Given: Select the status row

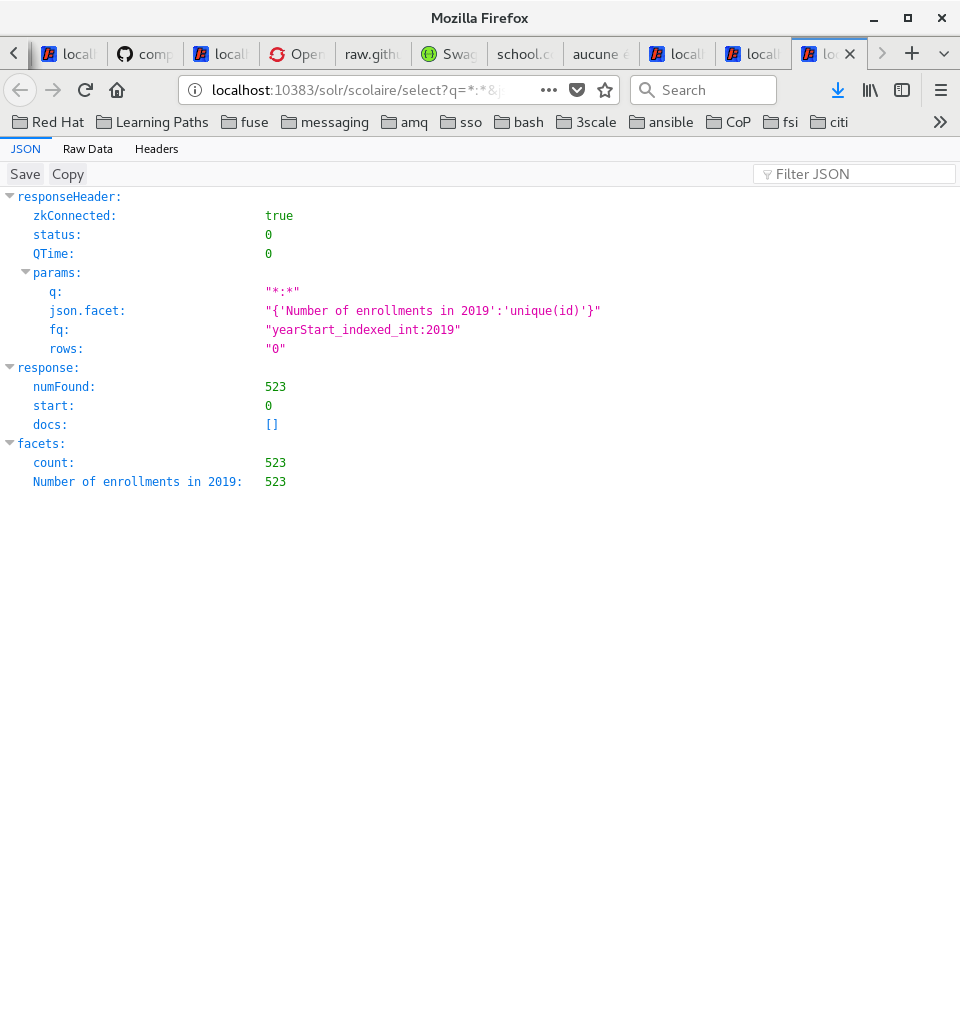Looking at the screenshot, I should [x=480, y=235].
